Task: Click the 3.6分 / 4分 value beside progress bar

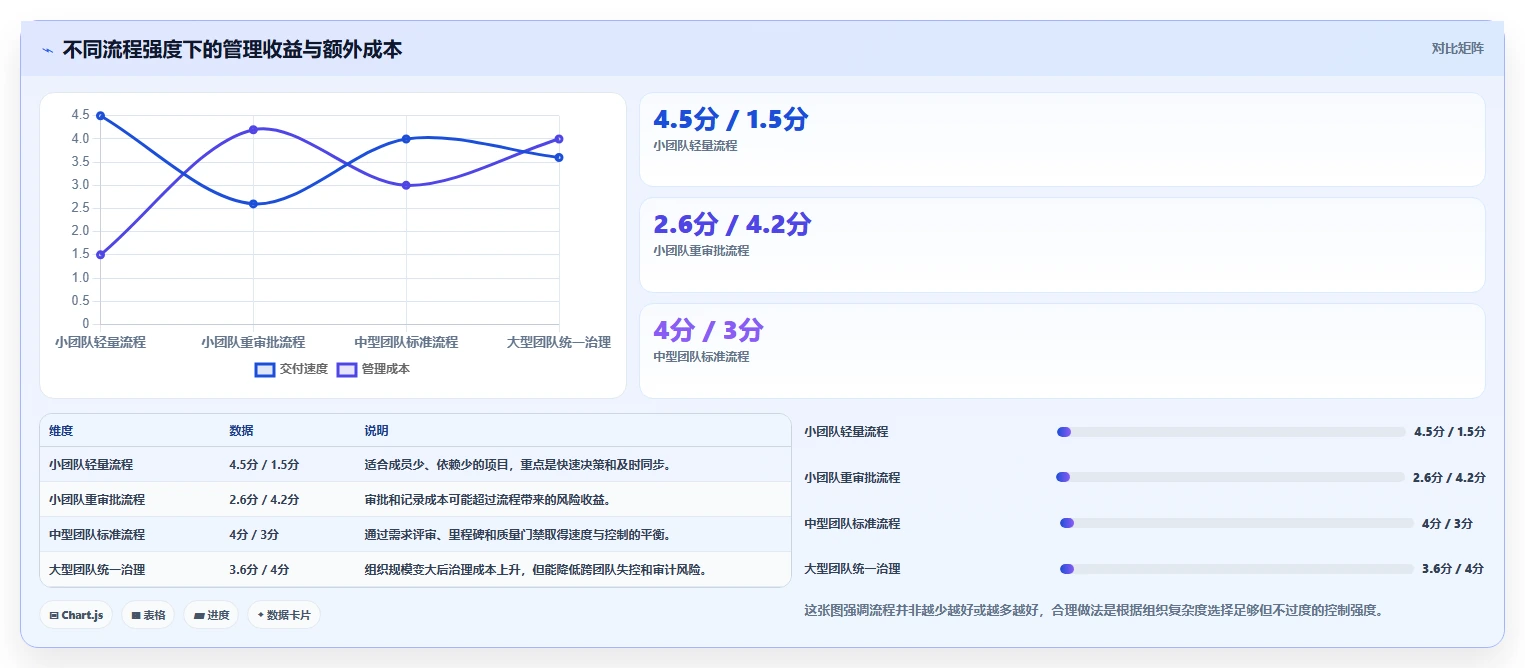Action: [1453, 569]
